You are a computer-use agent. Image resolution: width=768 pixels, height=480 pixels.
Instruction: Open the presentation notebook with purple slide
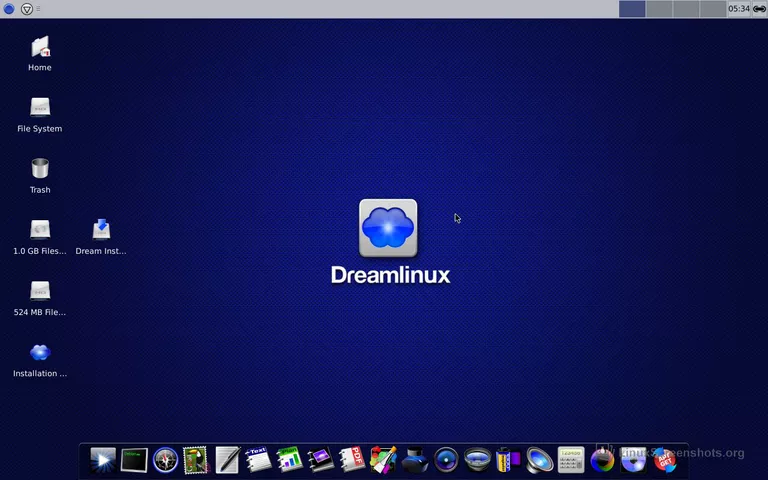click(x=320, y=460)
